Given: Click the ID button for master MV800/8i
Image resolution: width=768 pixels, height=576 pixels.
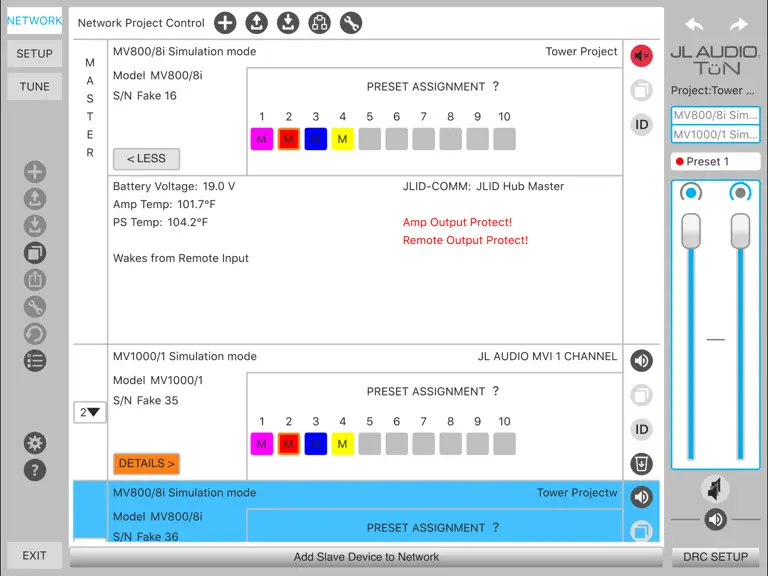Looking at the screenshot, I should 641,124.
